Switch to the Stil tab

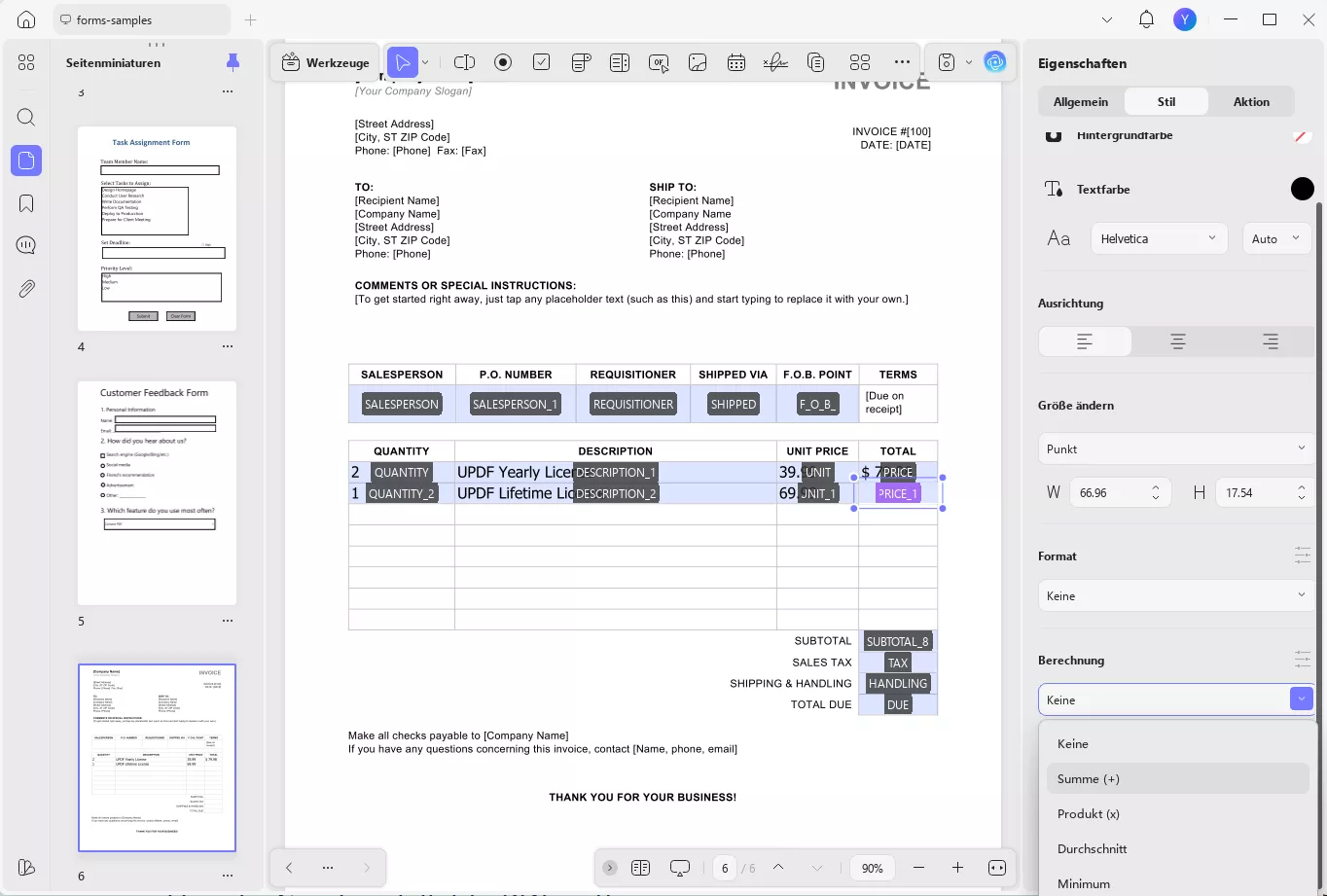pyautogui.click(x=1166, y=101)
